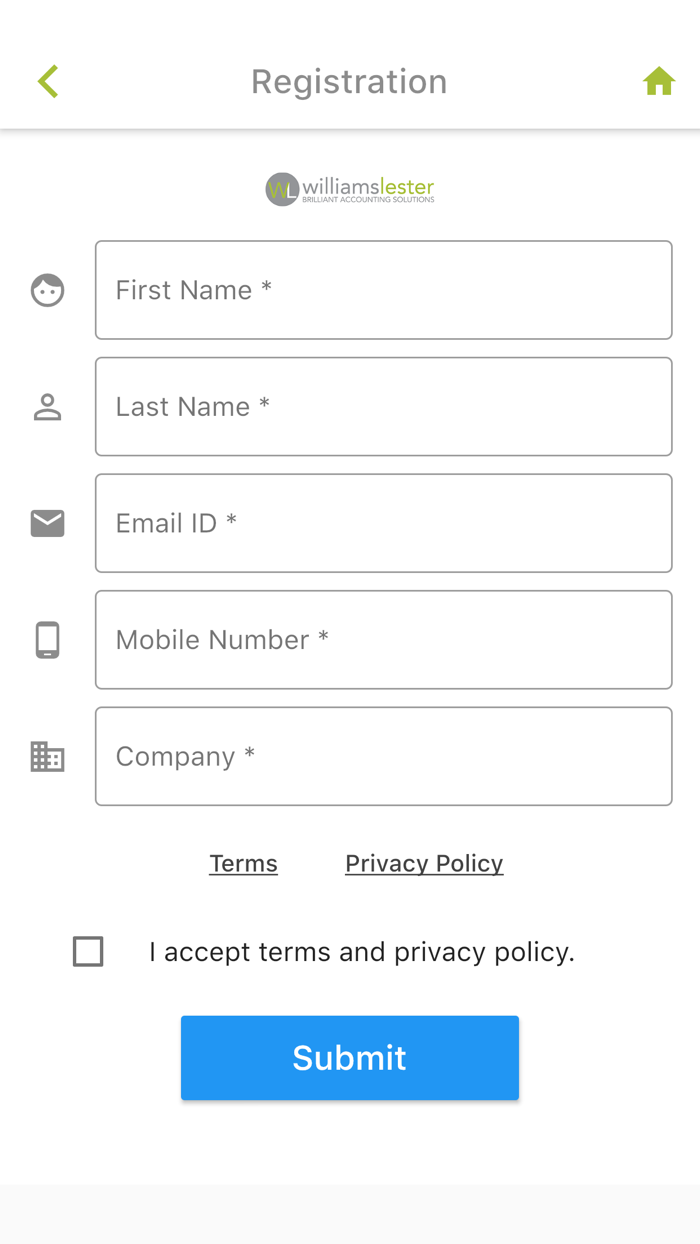Click the "I accept terms and privacy policy" label
The width and height of the screenshot is (700, 1244).
coord(362,952)
